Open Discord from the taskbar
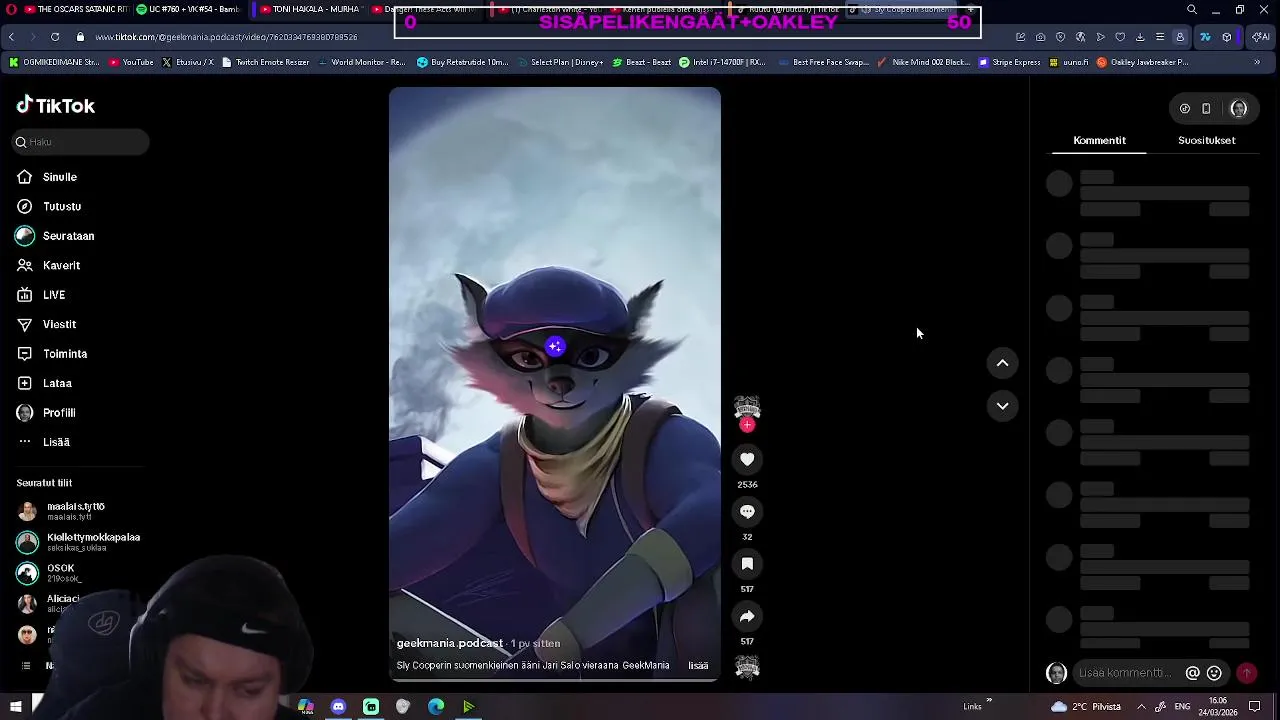Image resolution: width=1280 pixels, height=720 pixels. click(x=338, y=707)
